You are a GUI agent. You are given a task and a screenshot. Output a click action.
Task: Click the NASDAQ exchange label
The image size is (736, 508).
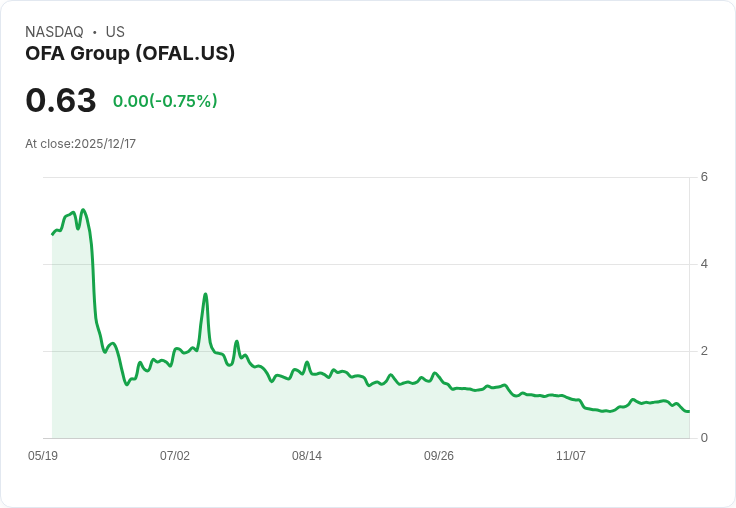(54, 32)
